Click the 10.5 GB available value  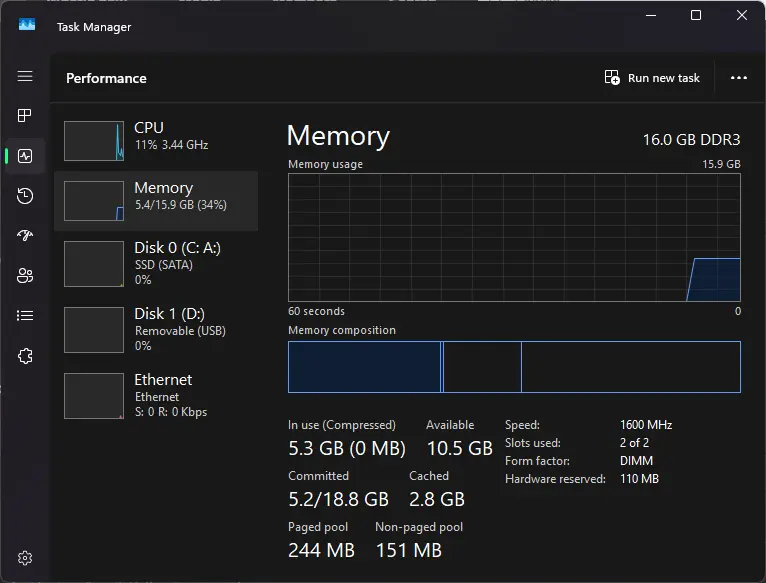pyautogui.click(x=460, y=448)
